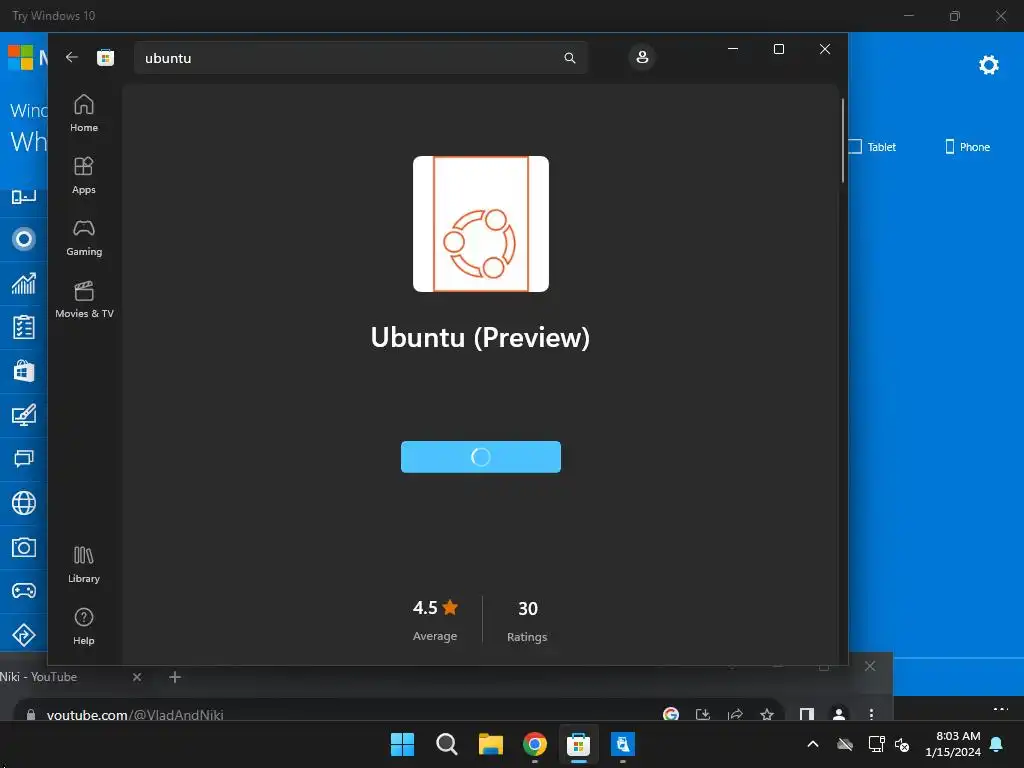This screenshot has width=1024, height=768.
Task: Click the multi-window icon in blue sidebar
Action: 24,458
